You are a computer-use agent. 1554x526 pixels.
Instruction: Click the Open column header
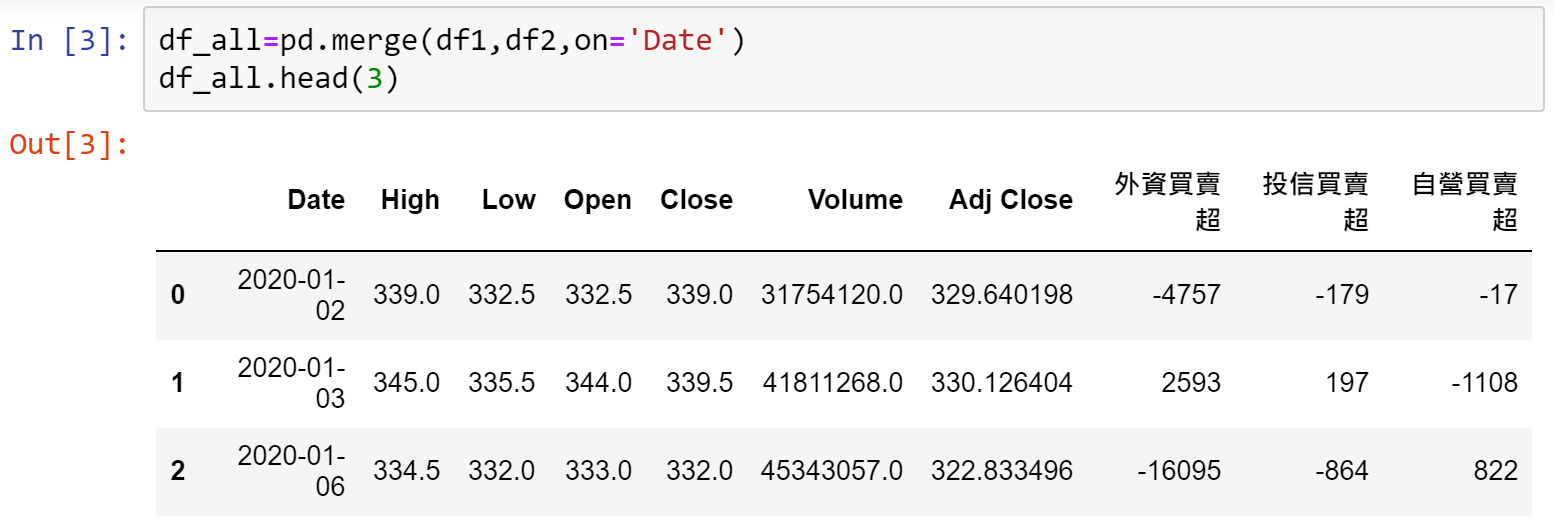tap(598, 200)
